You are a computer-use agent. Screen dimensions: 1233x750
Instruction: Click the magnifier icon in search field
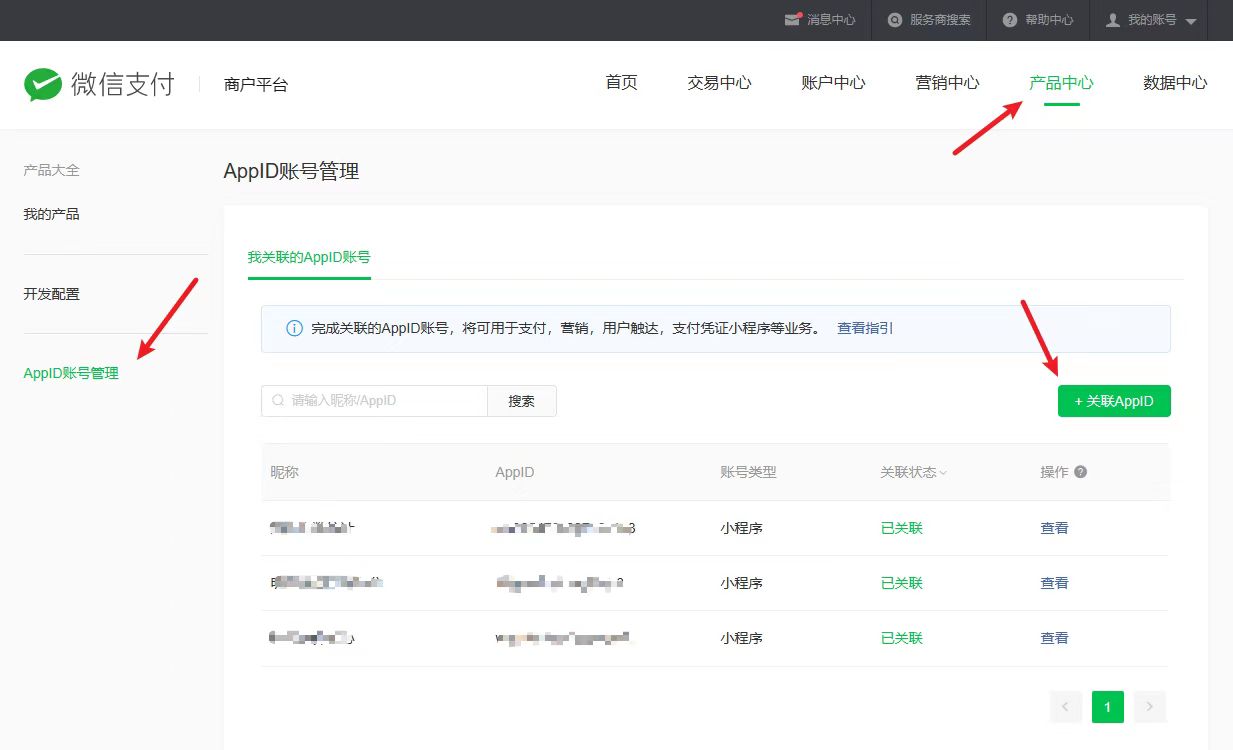pyautogui.click(x=278, y=401)
